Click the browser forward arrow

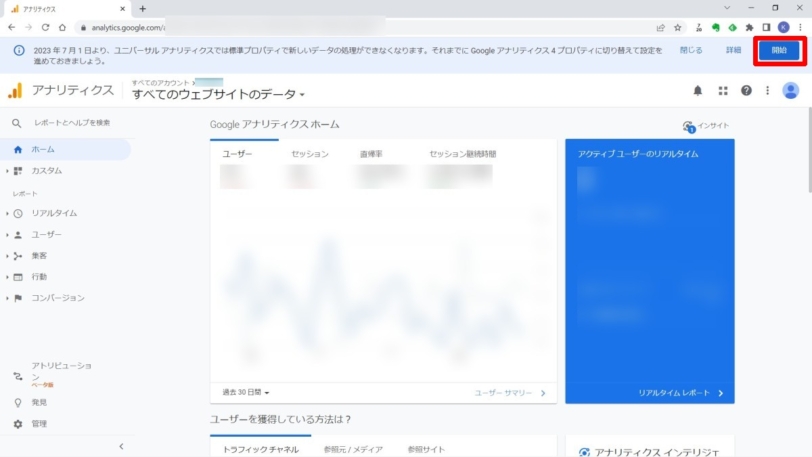point(28,27)
